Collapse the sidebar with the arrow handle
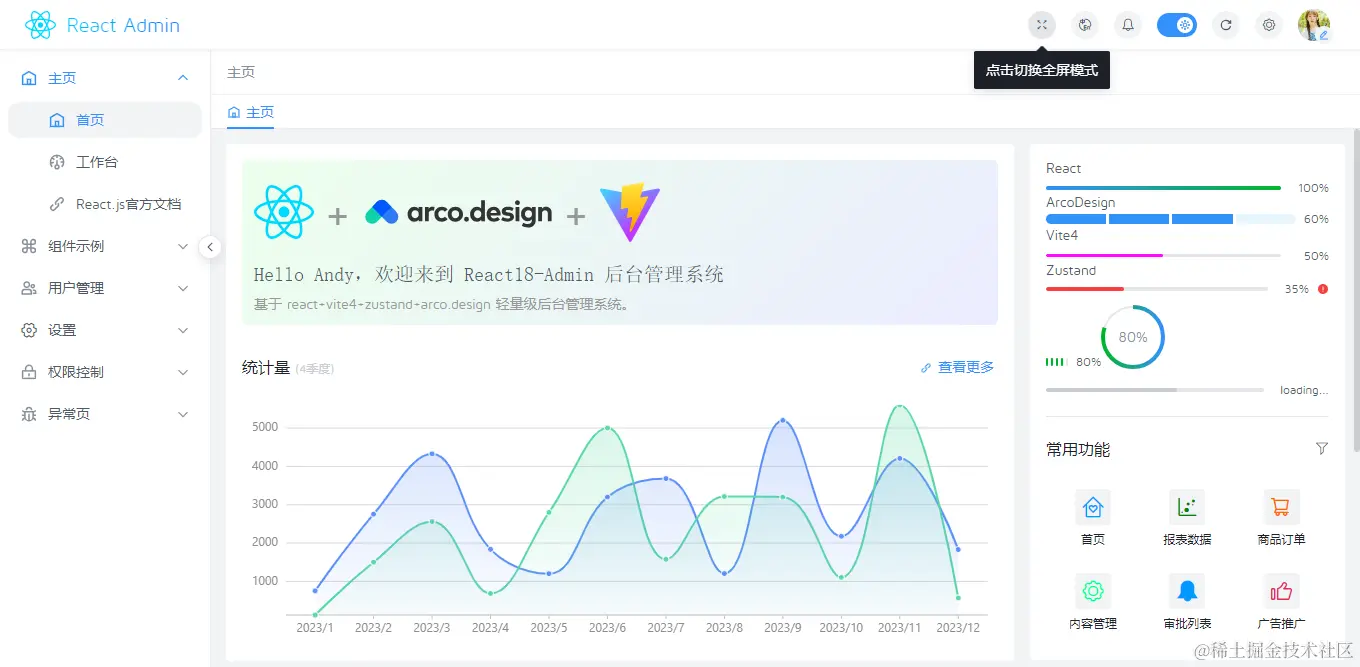The image size is (1360, 667). pyautogui.click(x=211, y=246)
